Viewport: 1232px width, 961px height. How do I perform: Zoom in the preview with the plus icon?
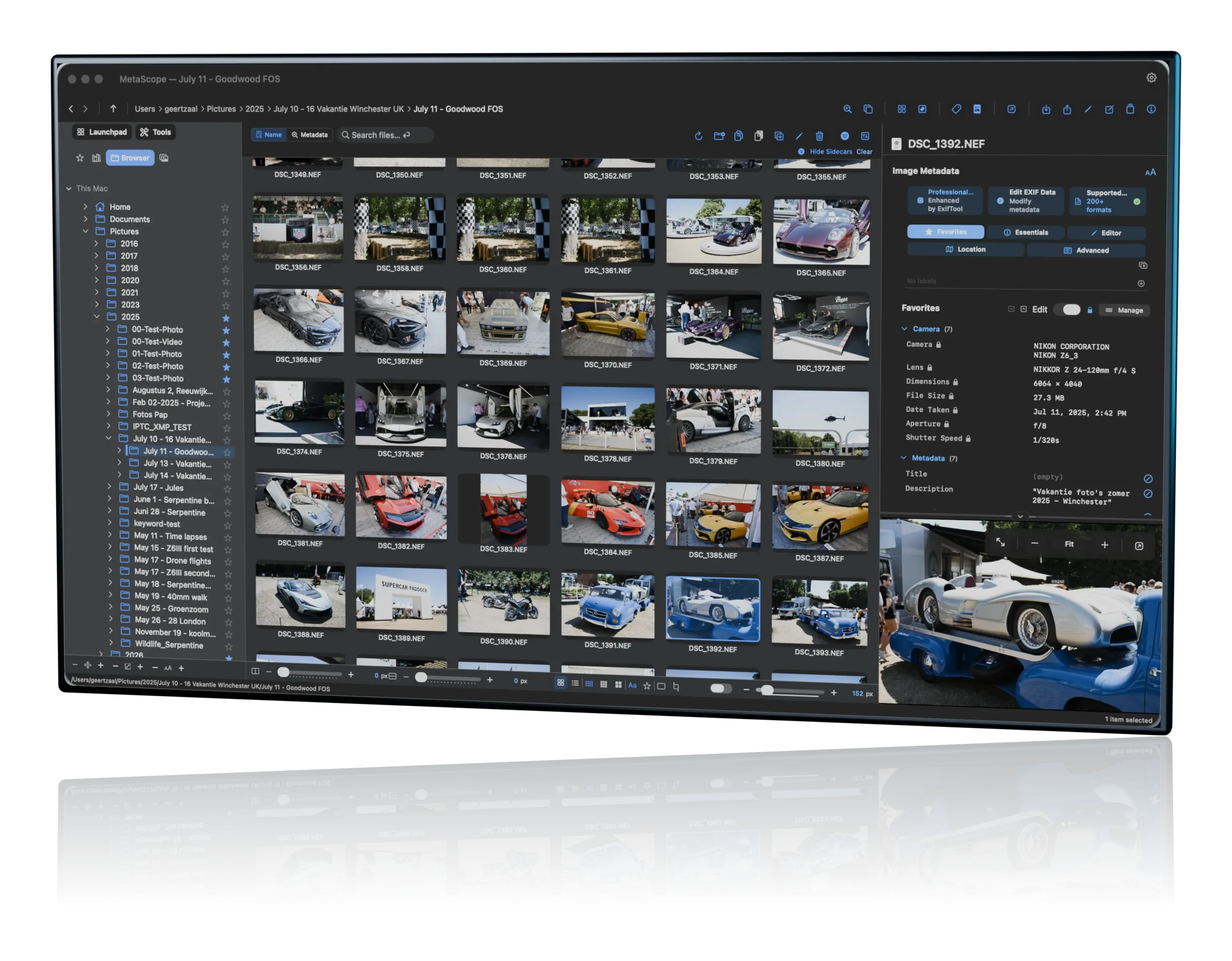coord(1104,545)
